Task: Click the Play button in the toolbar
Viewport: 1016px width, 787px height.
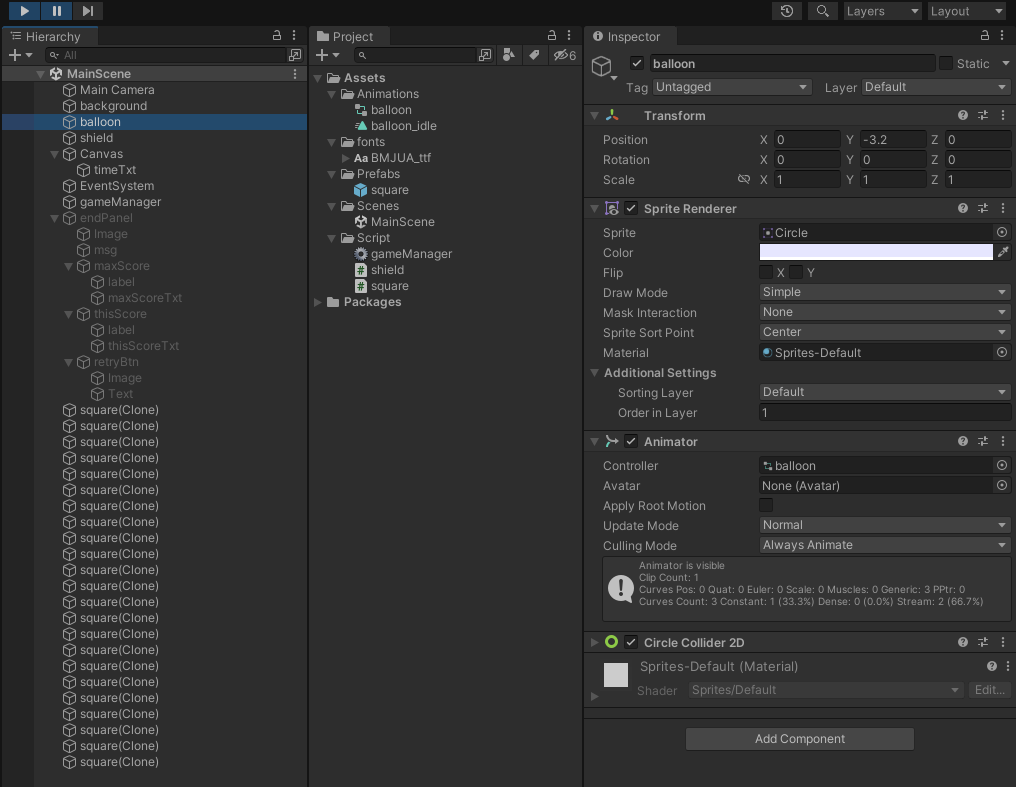Action: coord(25,10)
